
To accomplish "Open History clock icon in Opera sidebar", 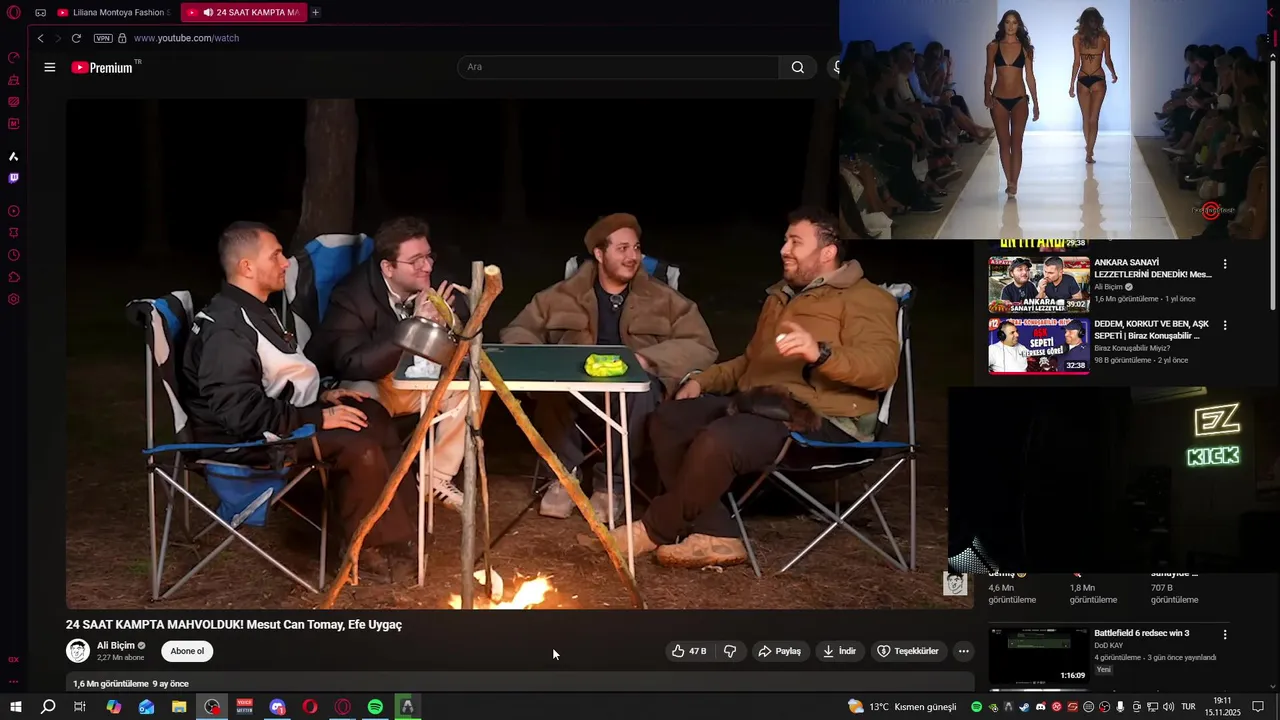I will tap(14, 255).
